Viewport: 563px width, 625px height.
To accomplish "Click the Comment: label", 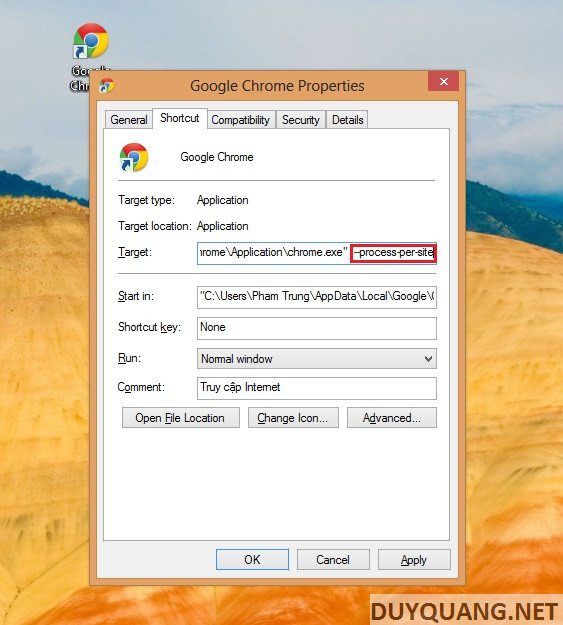I will pos(141,387).
